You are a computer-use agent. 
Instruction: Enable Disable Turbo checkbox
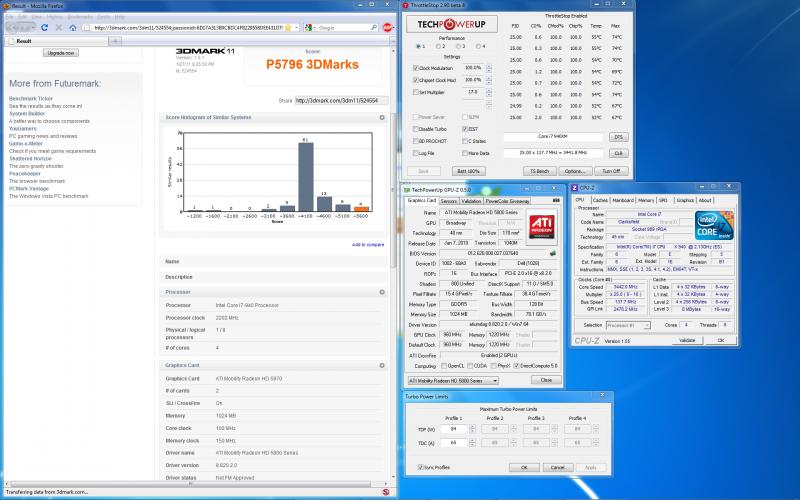(416, 129)
